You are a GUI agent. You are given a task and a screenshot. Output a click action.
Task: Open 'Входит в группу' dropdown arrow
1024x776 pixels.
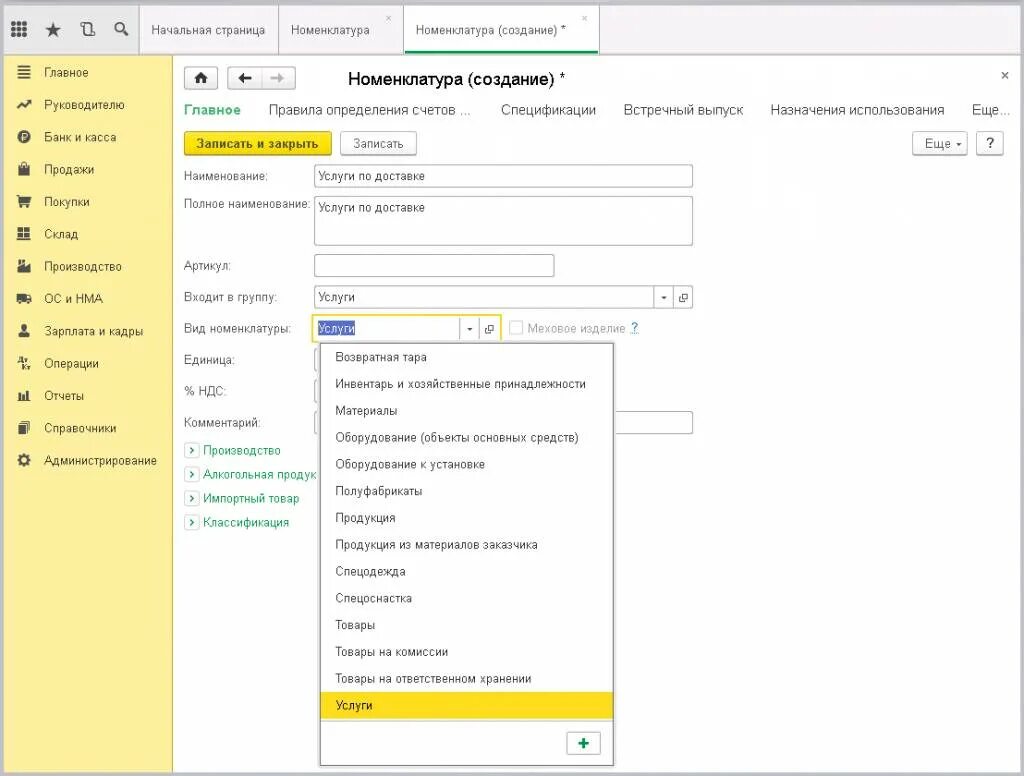(664, 297)
